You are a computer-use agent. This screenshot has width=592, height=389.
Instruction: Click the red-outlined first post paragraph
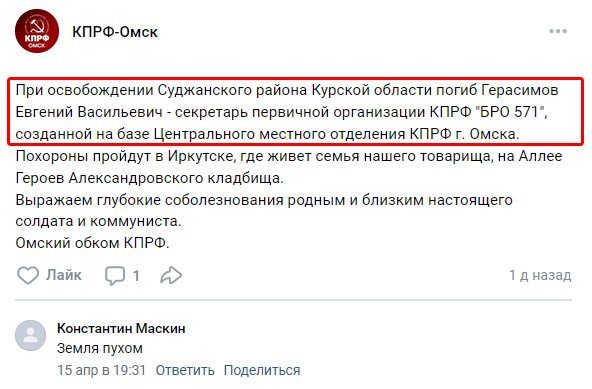coord(296,112)
